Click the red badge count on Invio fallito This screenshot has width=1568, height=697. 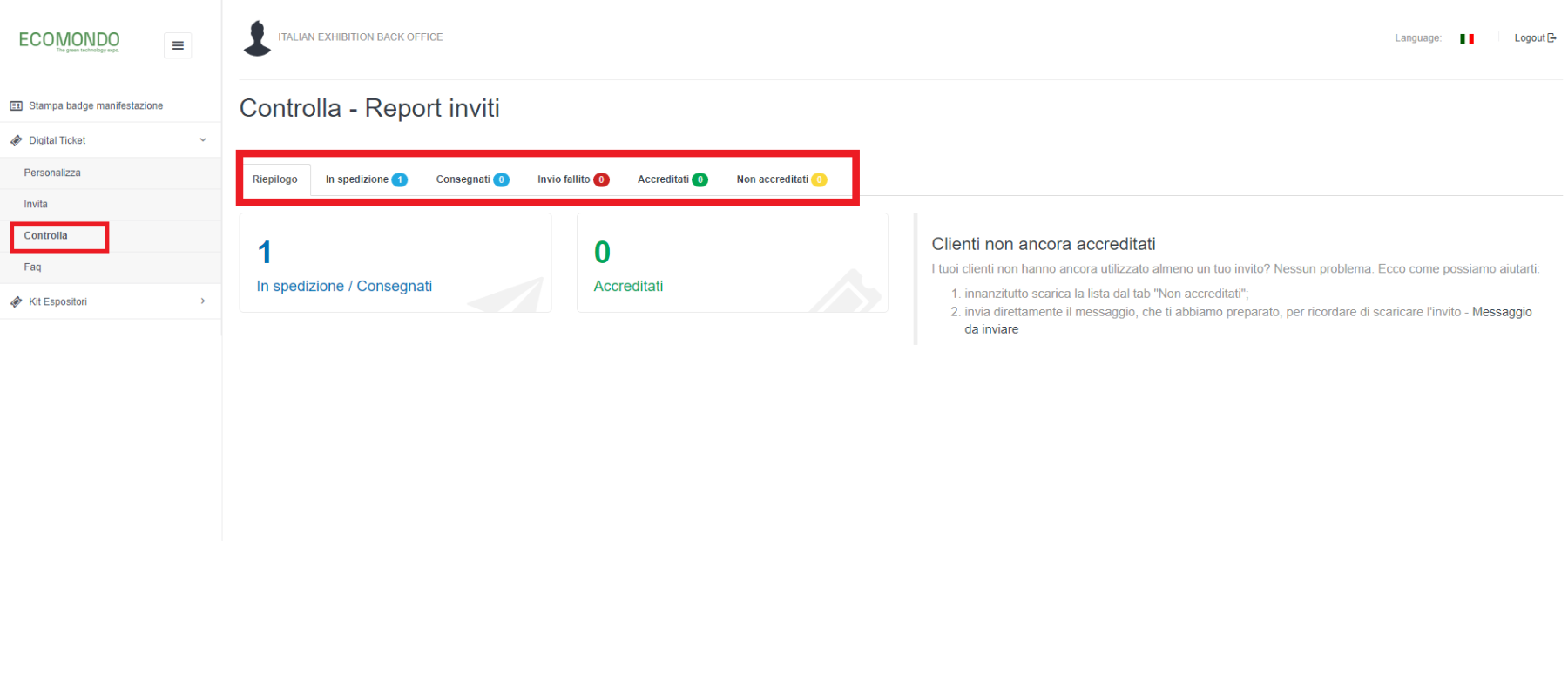tap(601, 179)
